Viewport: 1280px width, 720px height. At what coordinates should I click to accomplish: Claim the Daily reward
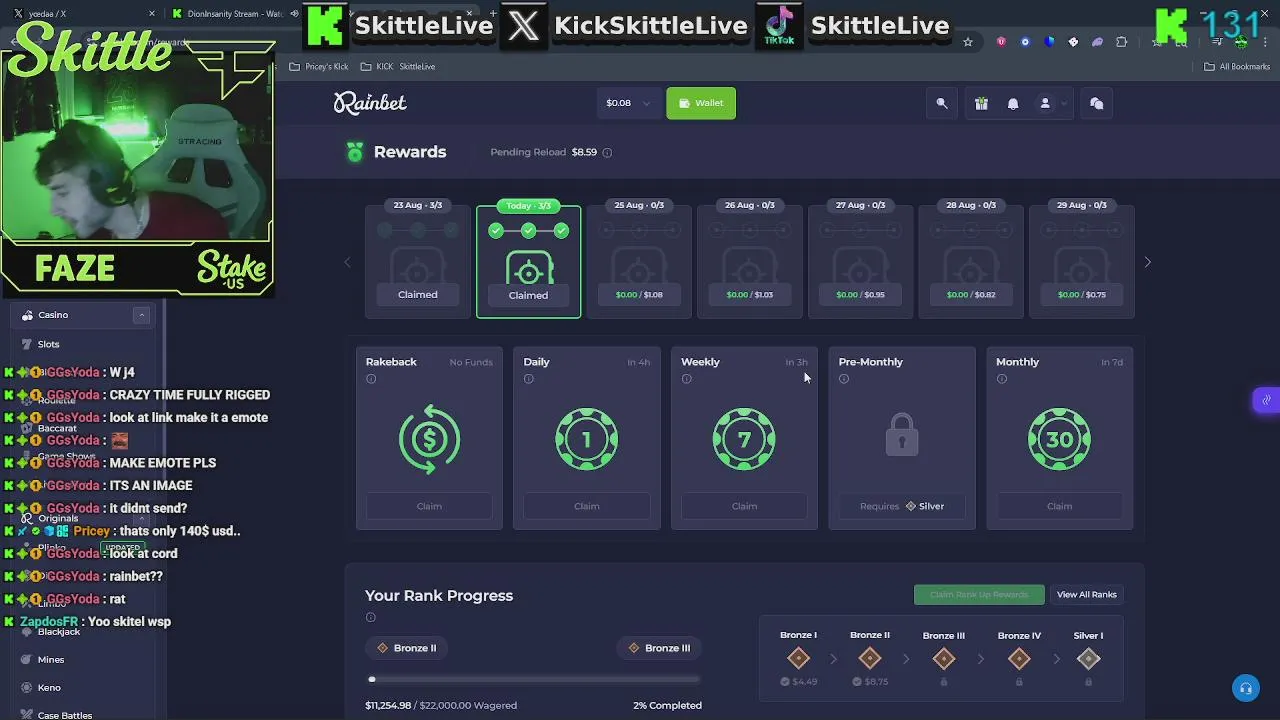pyautogui.click(x=587, y=506)
